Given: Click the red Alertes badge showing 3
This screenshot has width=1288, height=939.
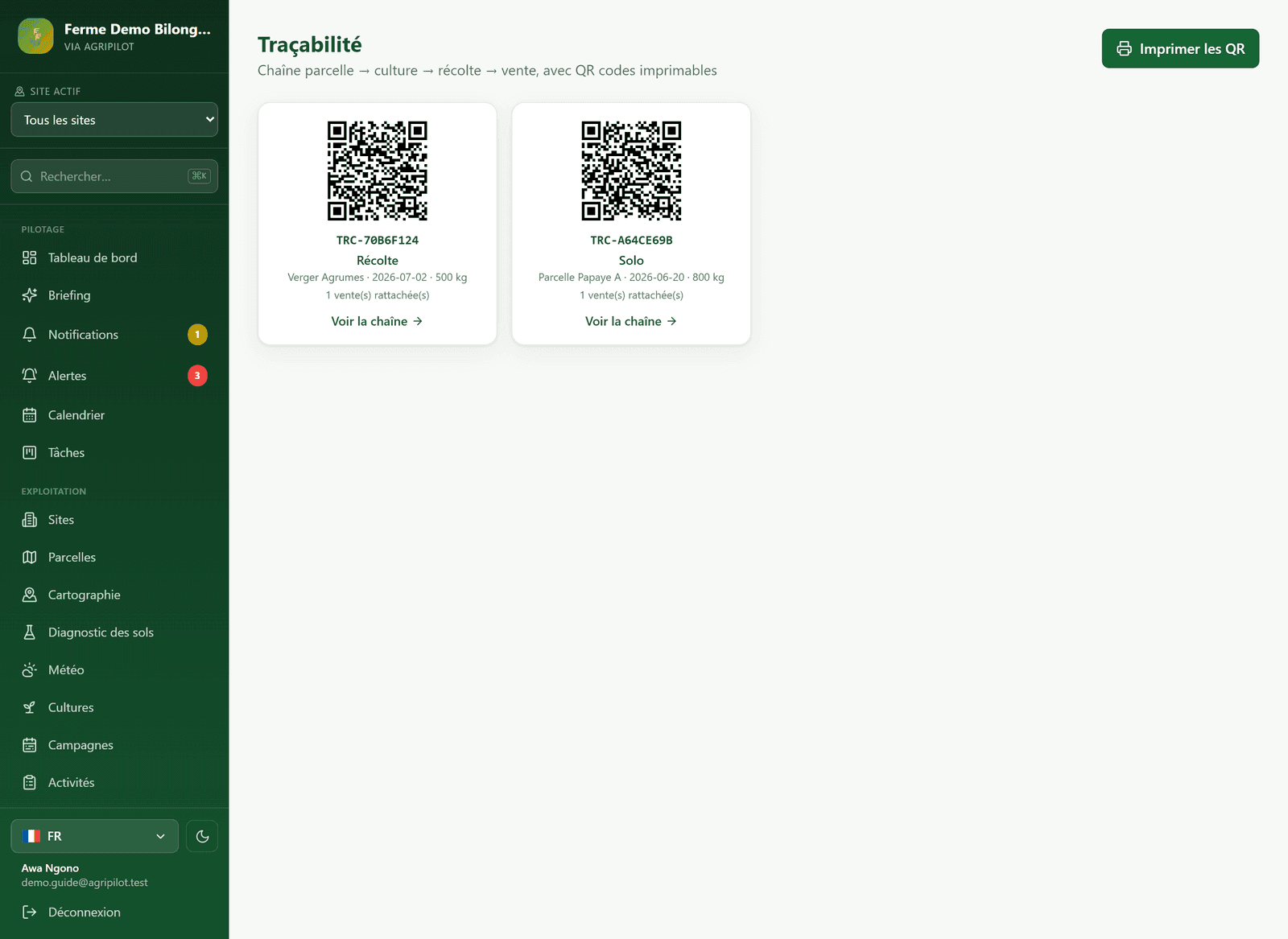Looking at the screenshot, I should point(197,376).
